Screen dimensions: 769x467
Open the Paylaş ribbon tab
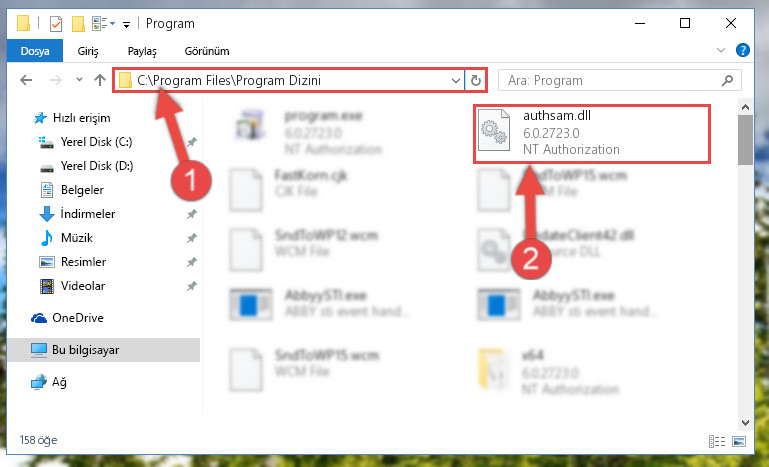(142, 51)
